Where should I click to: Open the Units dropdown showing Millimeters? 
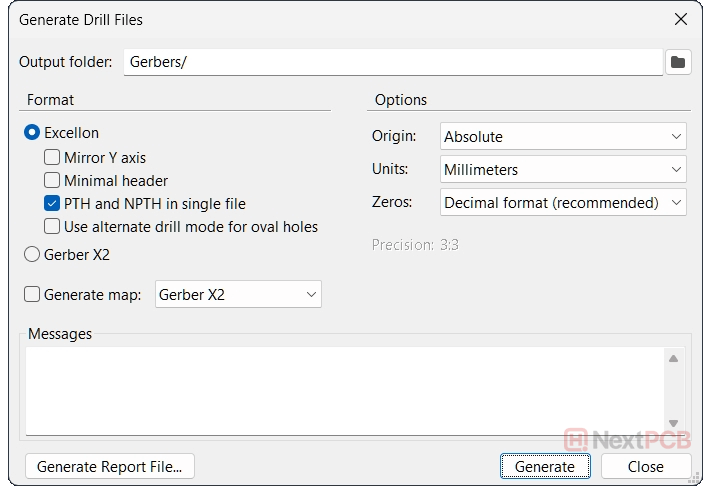tap(563, 170)
